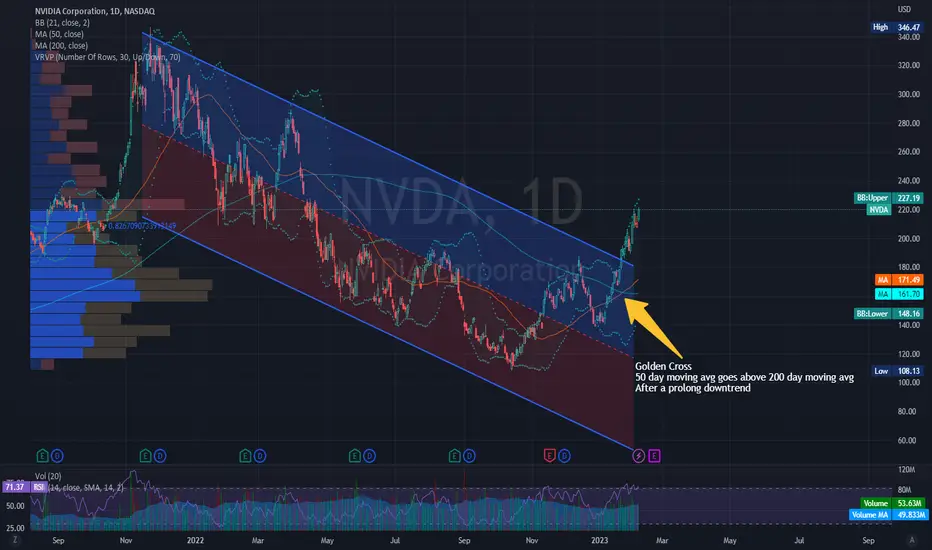Screen dimensions: 932x550
Task: Click the 25.00 RSI axis label
Action: pos(15,528)
